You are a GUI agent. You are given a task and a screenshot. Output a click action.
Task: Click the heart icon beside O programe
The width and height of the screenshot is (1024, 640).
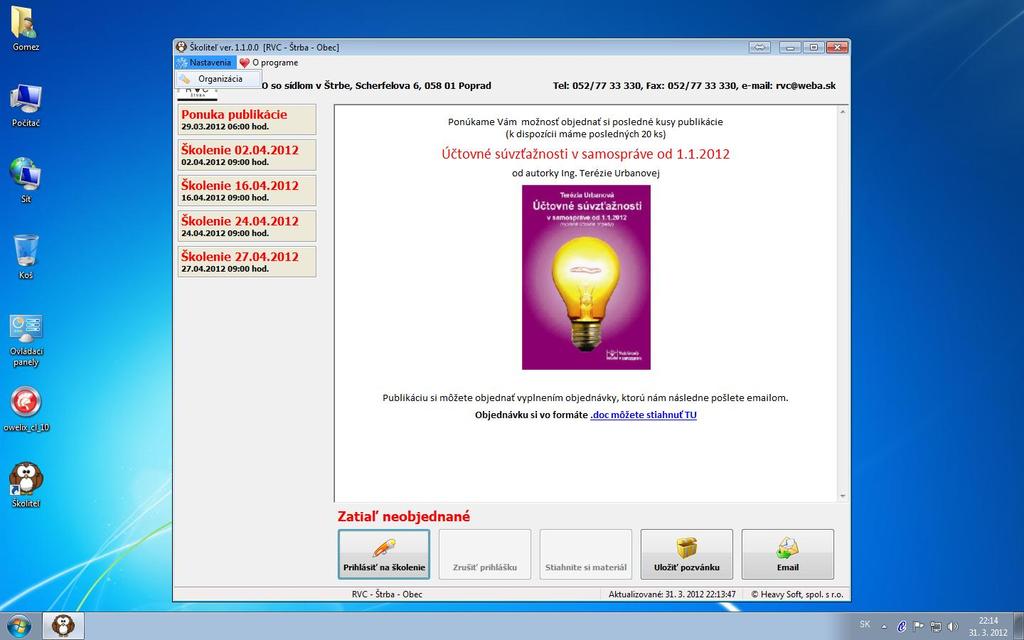point(244,63)
